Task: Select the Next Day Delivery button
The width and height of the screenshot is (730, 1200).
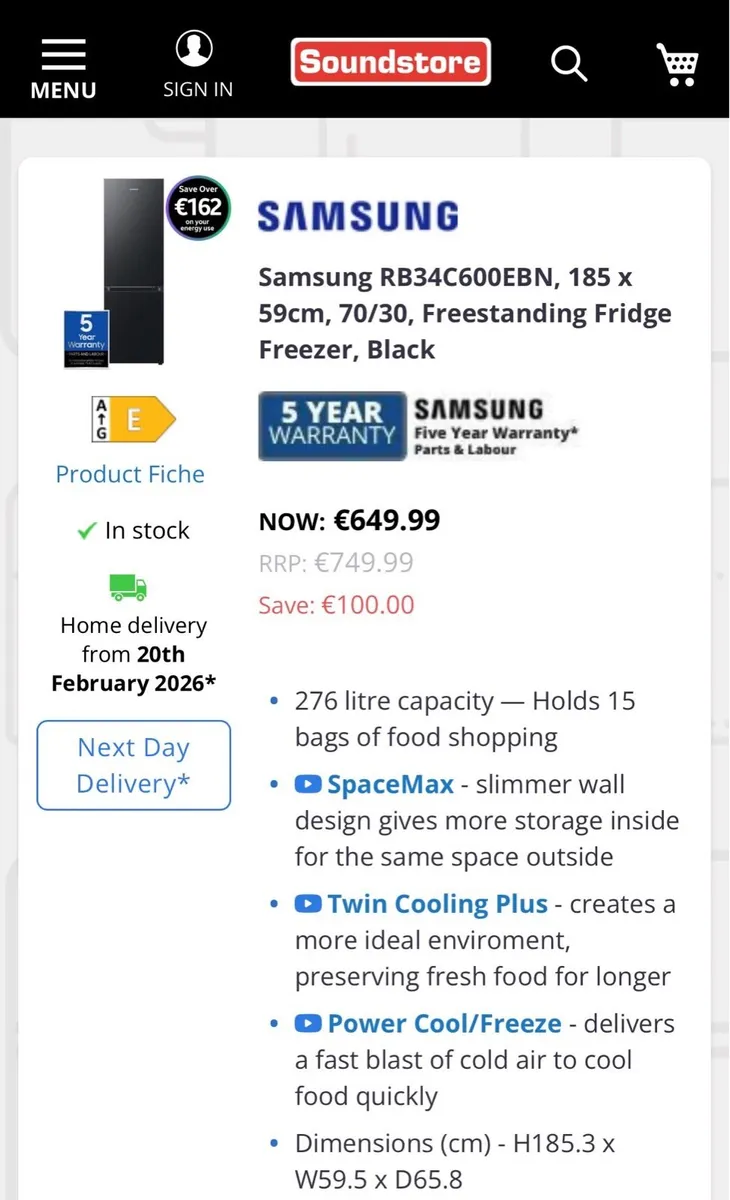Action: [x=134, y=765]
